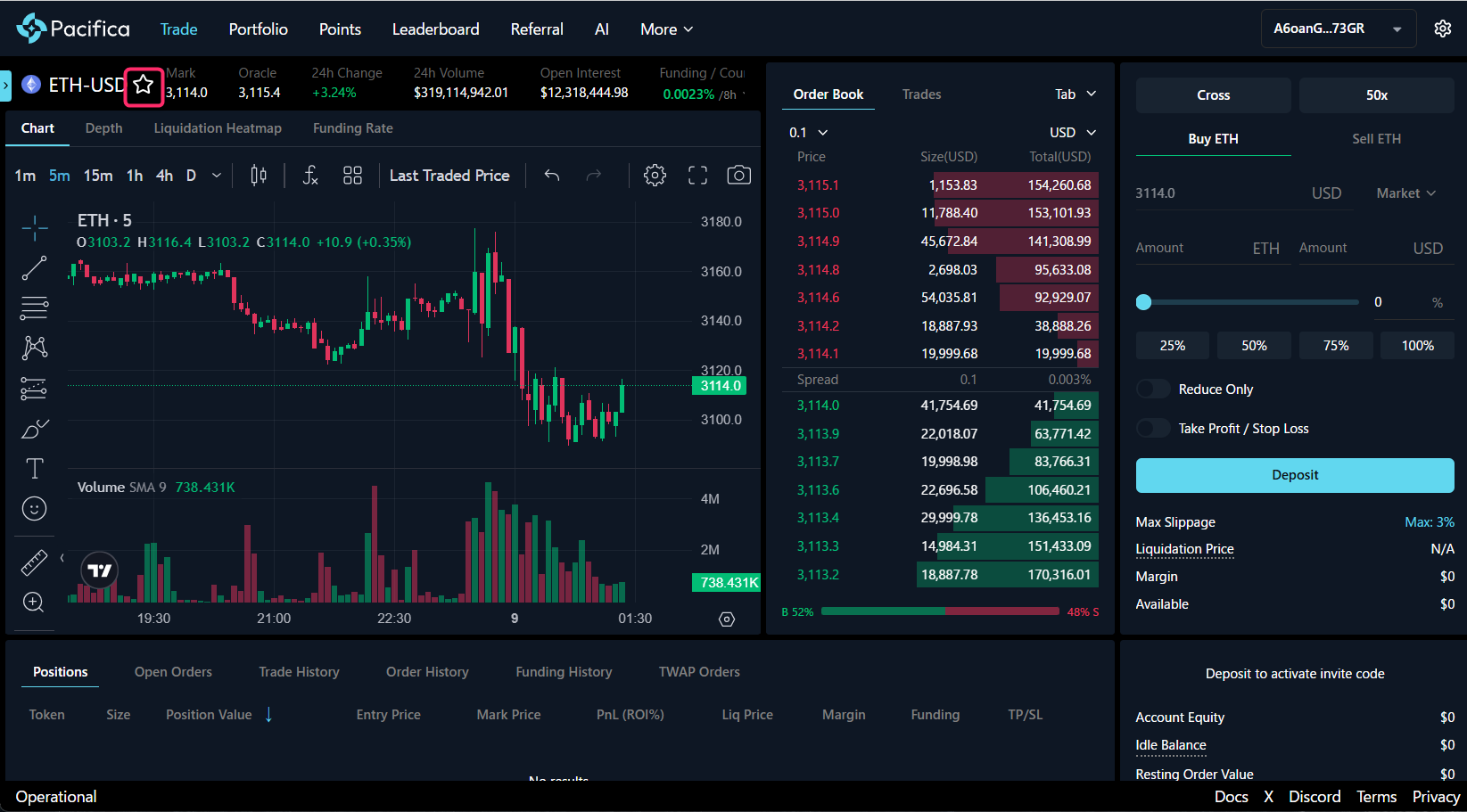Enter fullscreen chart mode
Viewport: 1467px width, 812px height.
point(697,176)
